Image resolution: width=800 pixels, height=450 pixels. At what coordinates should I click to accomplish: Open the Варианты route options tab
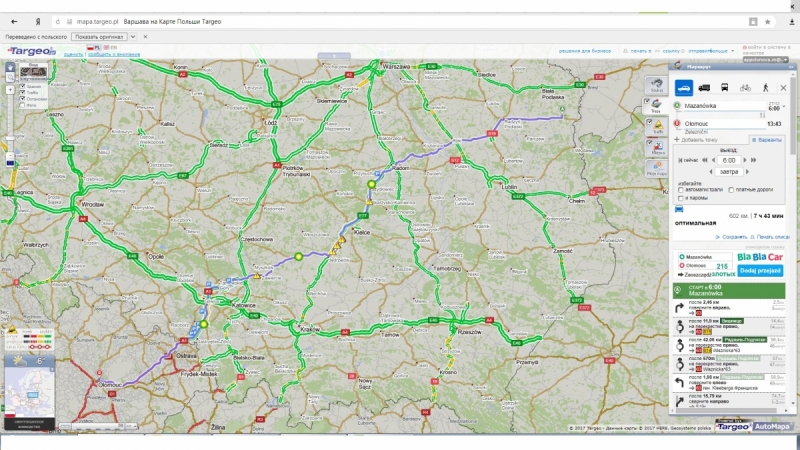pyautogui.click(x=768, y=140)
